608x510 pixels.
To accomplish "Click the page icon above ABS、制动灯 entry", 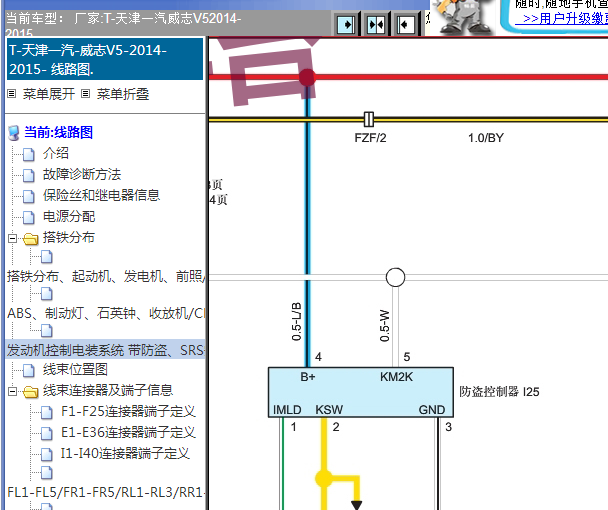I will pos(47,294).
